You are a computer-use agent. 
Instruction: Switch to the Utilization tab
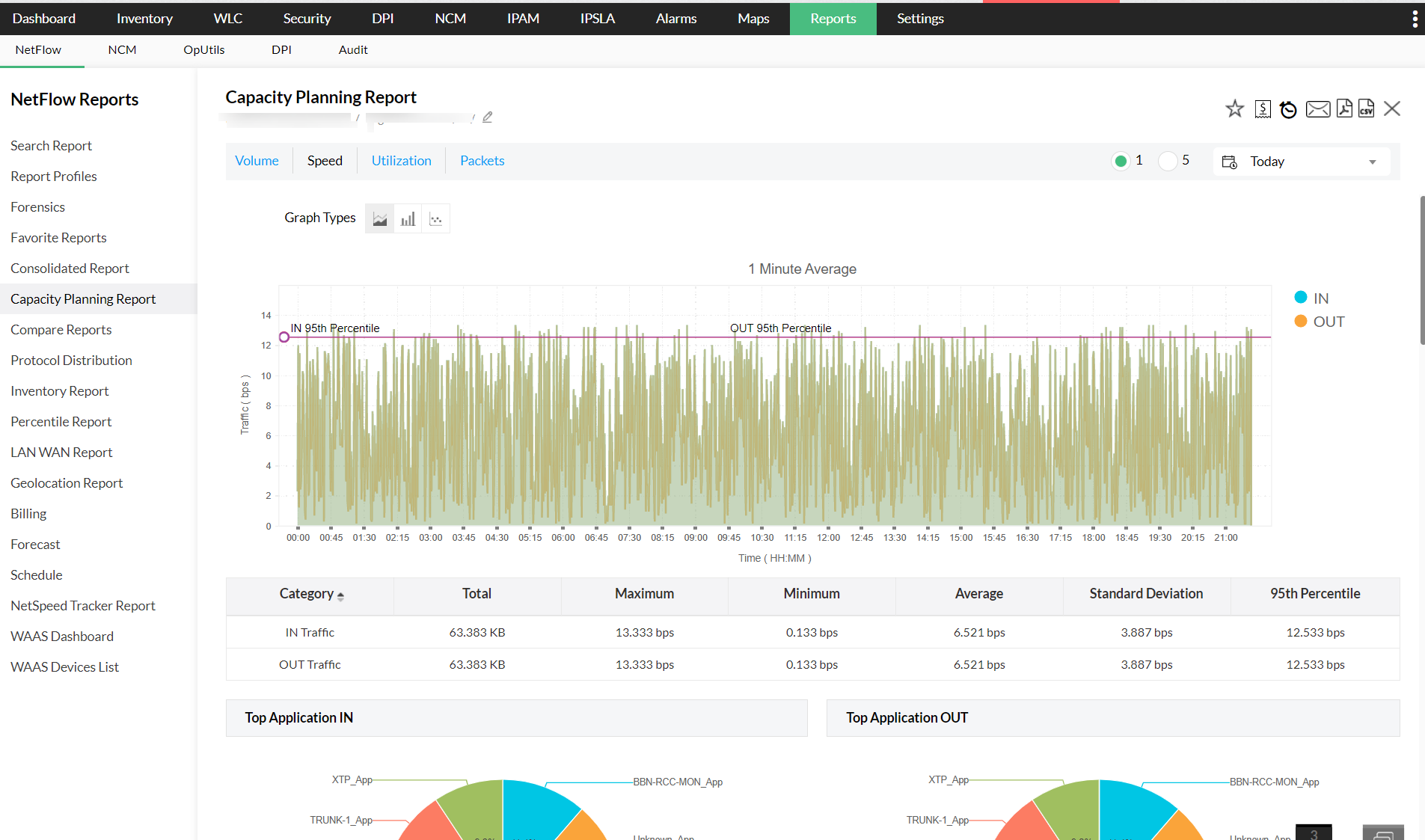pos(401,161)
